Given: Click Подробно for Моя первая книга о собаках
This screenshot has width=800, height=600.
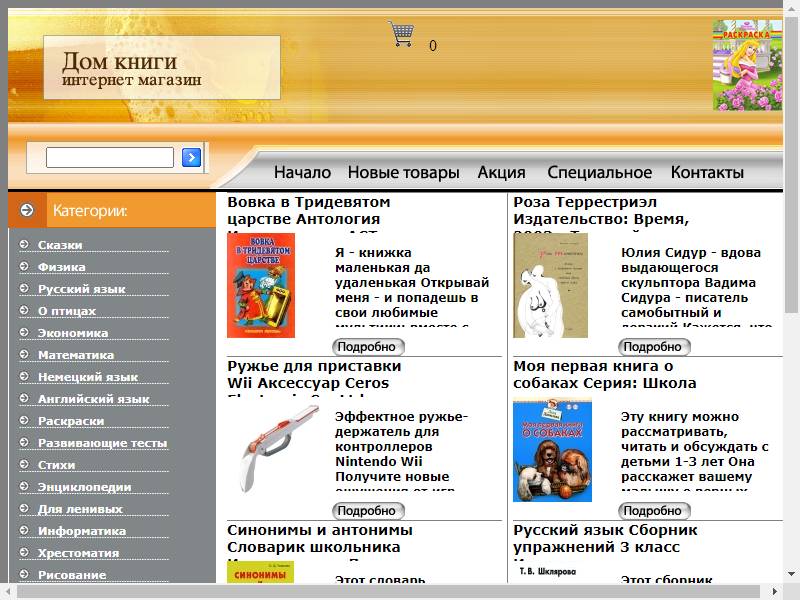Looking at the screenshot, I should coord(654,511).
